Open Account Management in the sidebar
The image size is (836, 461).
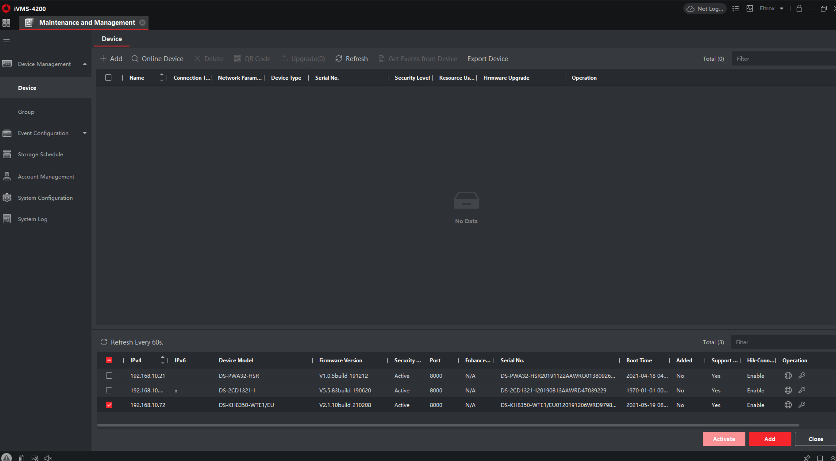[45, 176]
